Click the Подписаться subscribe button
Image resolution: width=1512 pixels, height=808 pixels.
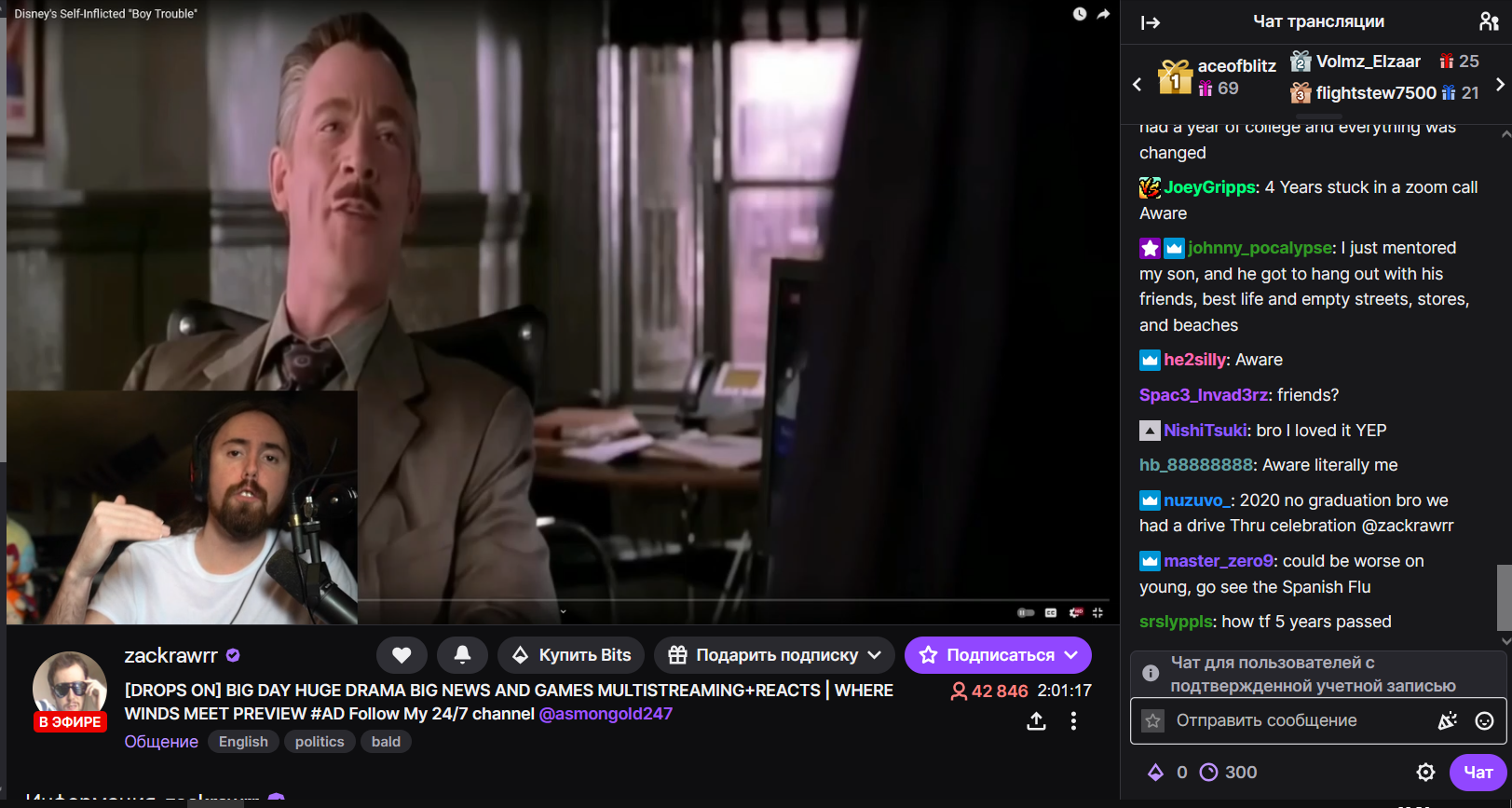[x=998, y=655]
